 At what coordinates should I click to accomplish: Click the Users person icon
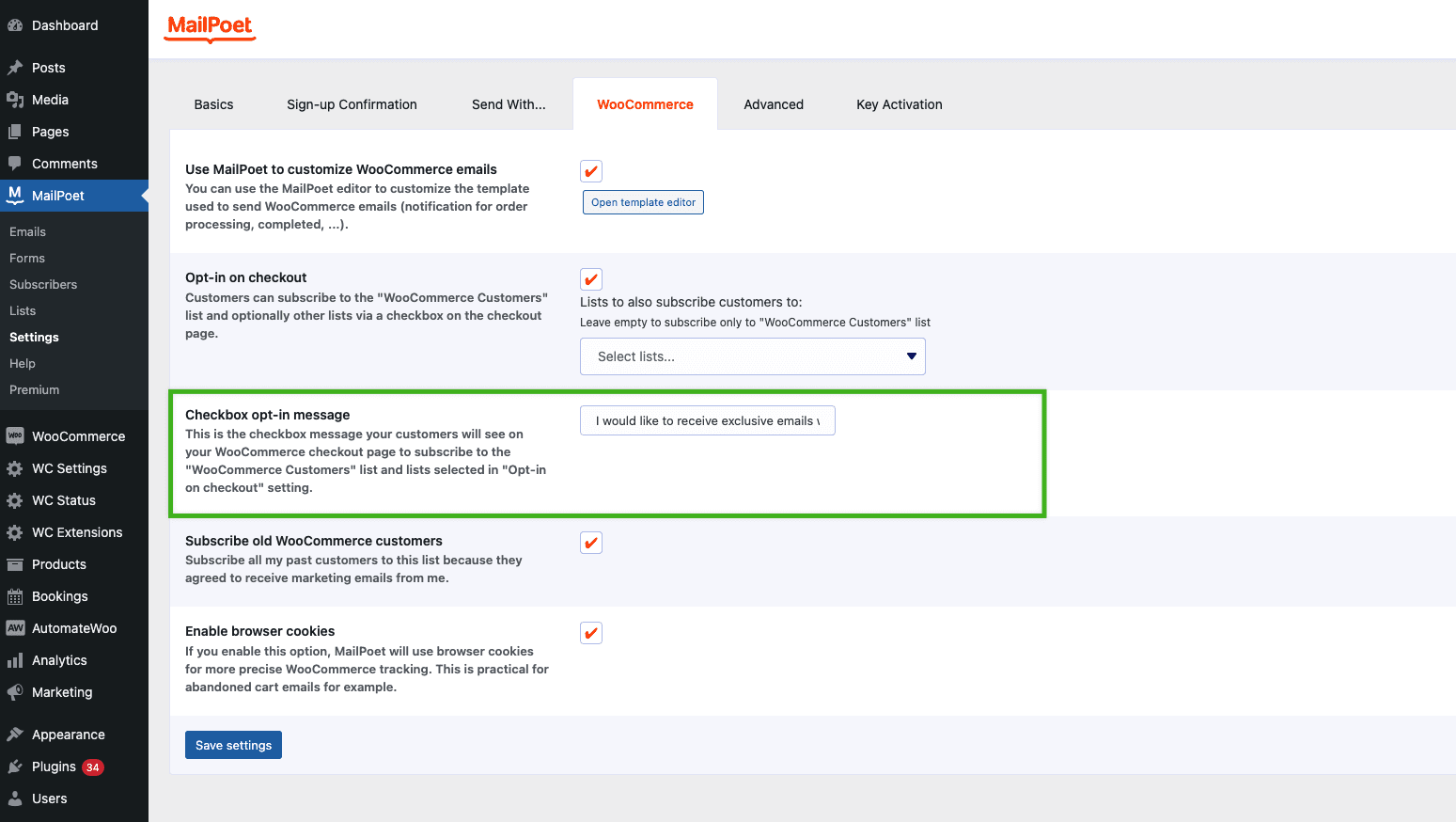pyautogui.click(x=15, y=798)
